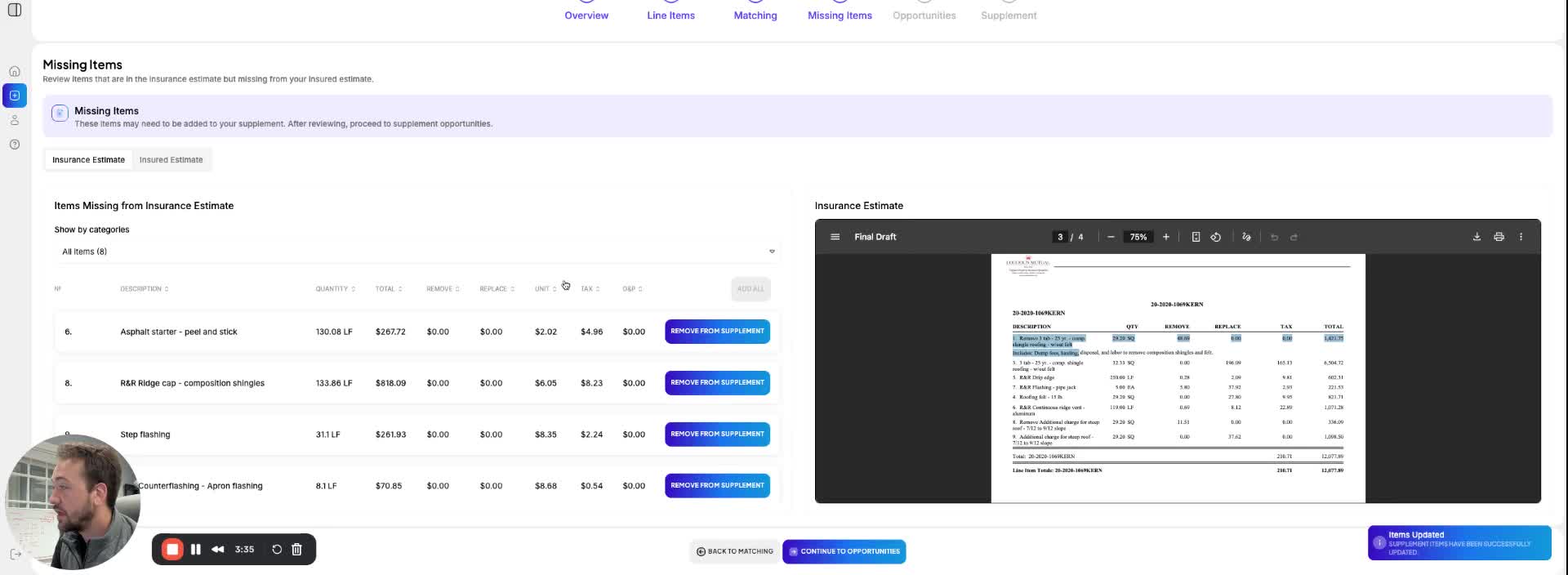This screenshot has height=575, width=1568.
Task: Go to the Matching step tab
Action: tap(755, 16)
